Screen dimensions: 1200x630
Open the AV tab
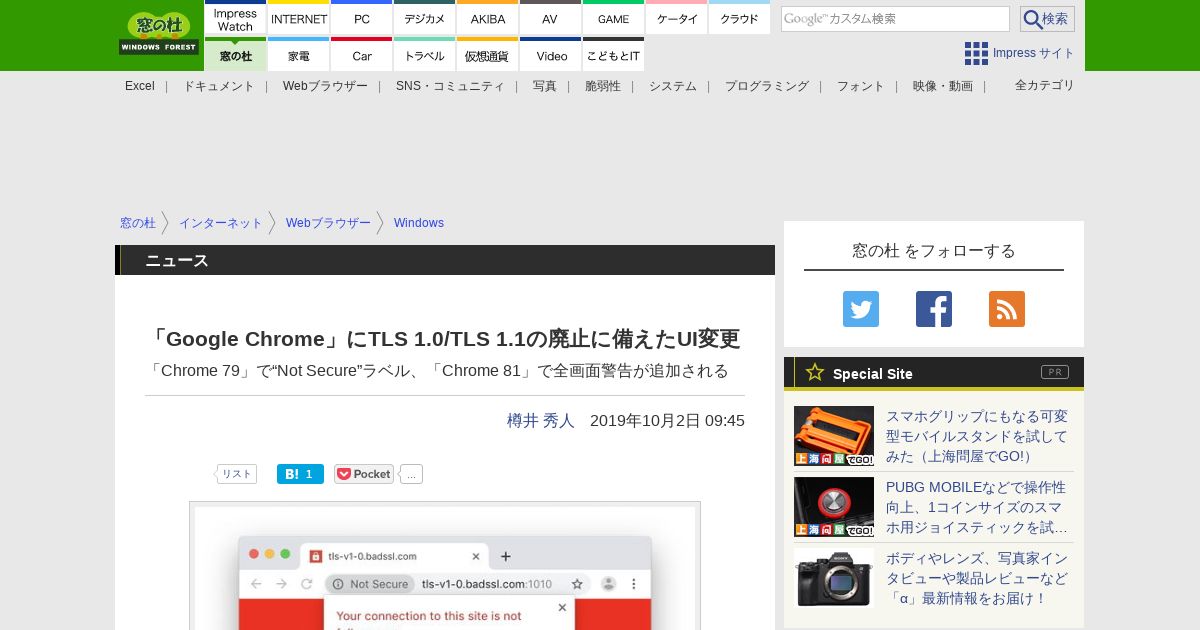tap(550, 19)
